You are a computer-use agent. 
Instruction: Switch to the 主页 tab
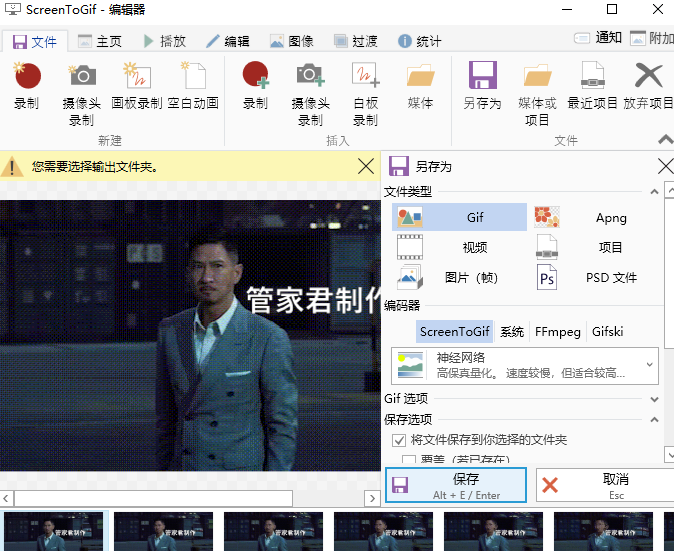point(100,41)
